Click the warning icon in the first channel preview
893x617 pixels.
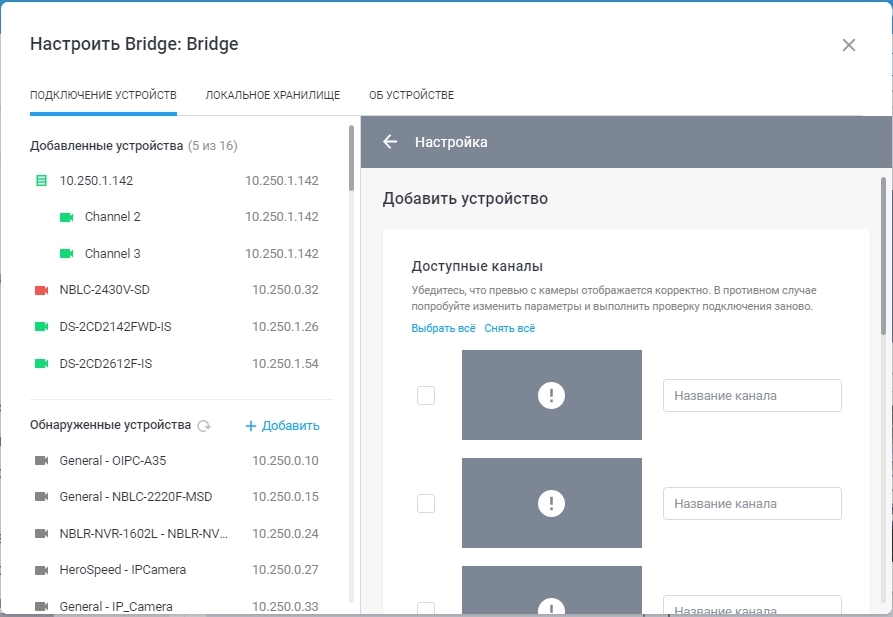pyautogui.click(x=551, y=395)
